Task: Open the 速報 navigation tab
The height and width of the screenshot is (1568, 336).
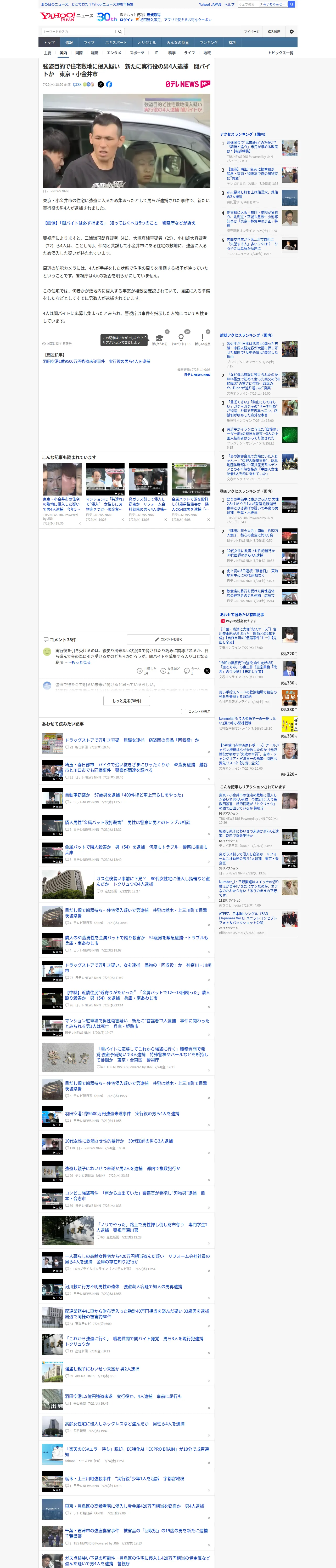Action: [69, 43]
